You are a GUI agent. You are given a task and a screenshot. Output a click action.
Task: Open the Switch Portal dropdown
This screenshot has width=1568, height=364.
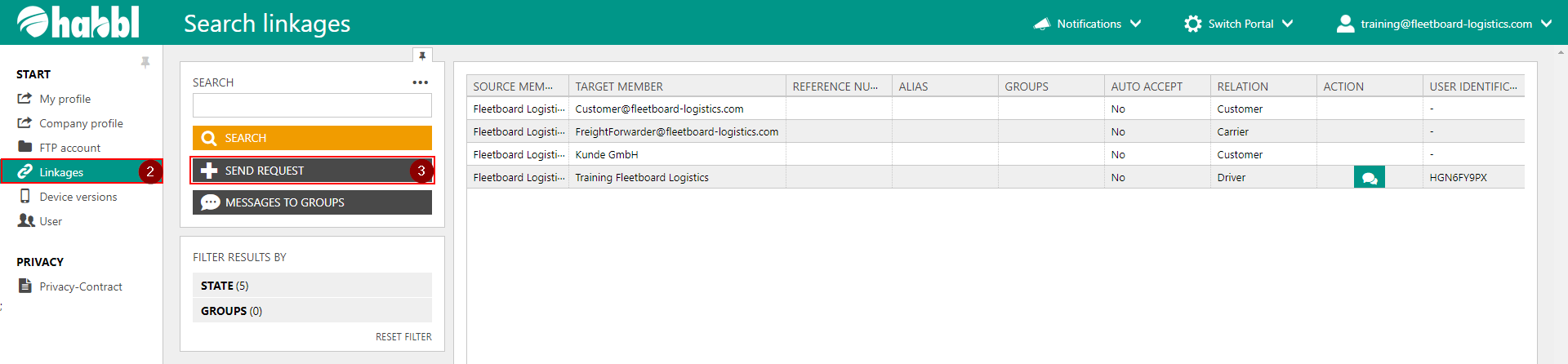pos(1239,24)
